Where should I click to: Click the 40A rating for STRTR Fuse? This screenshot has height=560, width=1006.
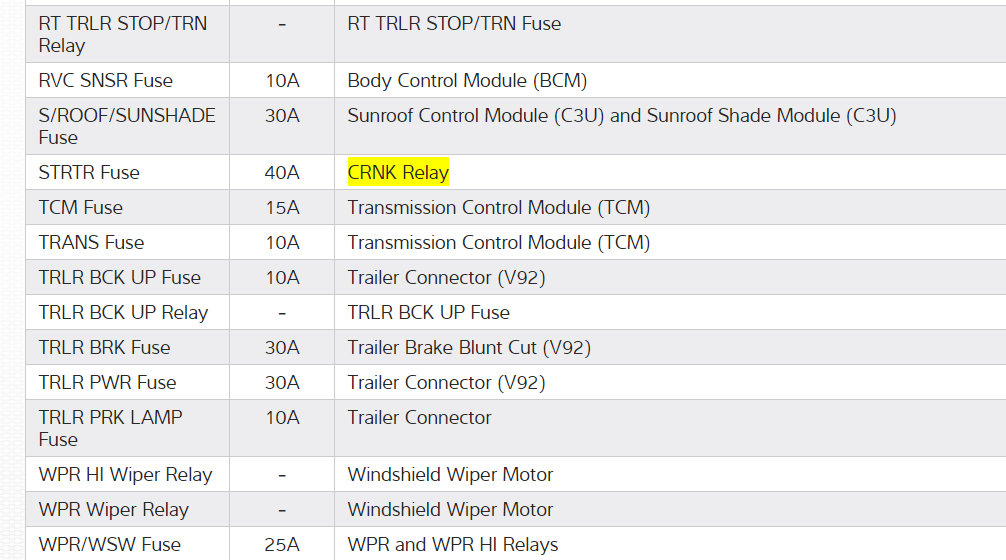(282, 173)
